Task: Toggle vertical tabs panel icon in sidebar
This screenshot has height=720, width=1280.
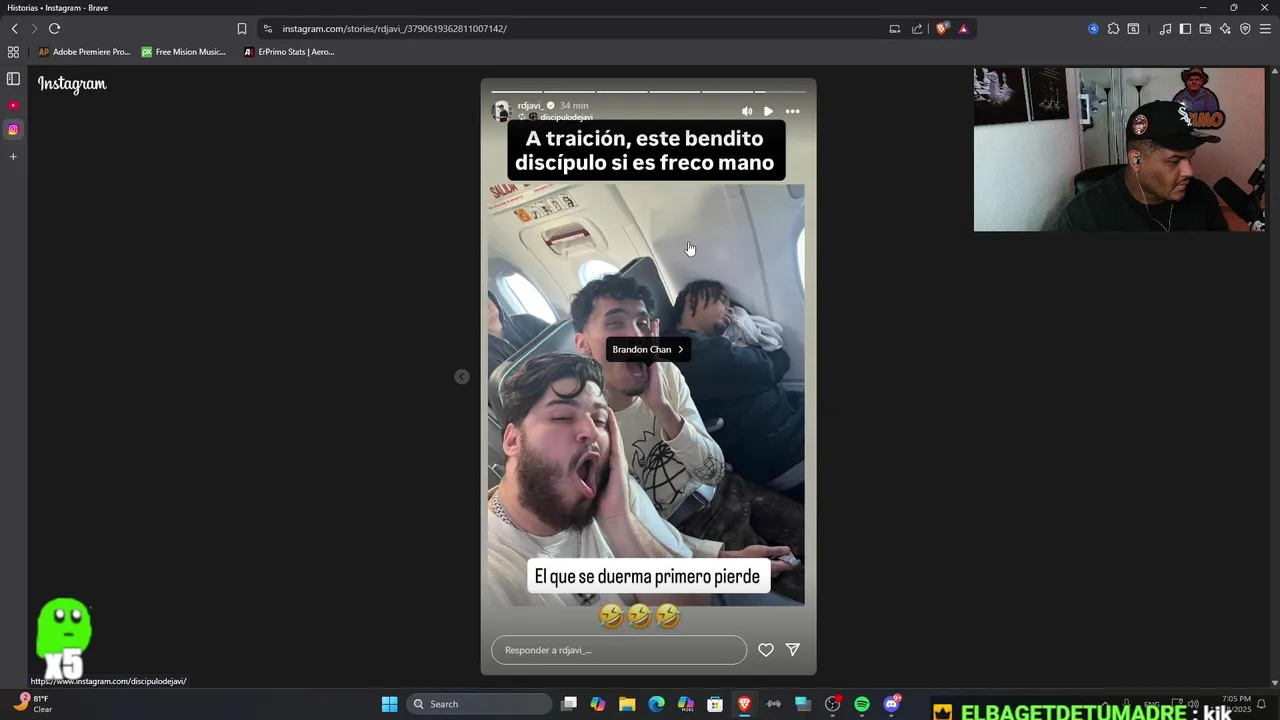Action: 13,79
